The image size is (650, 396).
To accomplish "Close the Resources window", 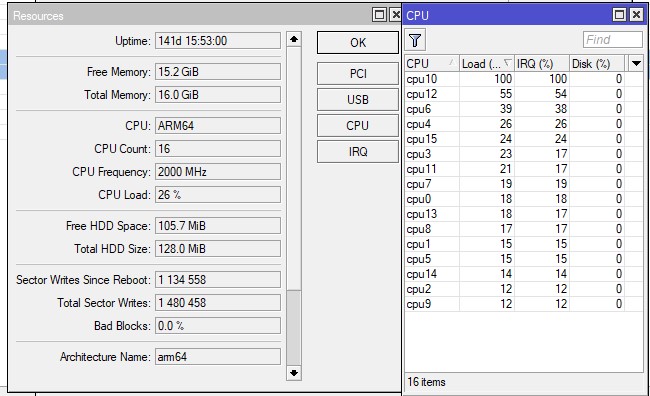I will 396,15.
